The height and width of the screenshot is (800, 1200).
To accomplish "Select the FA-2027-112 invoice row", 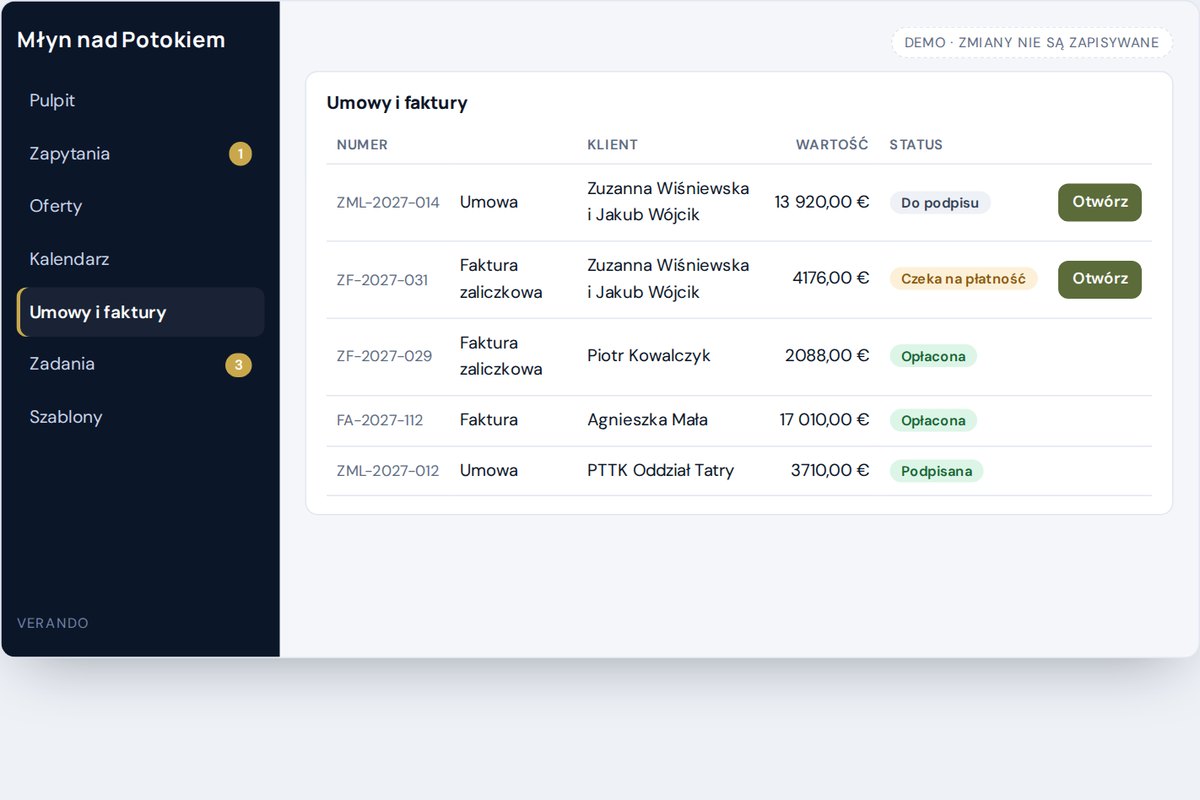I will 739,421.
